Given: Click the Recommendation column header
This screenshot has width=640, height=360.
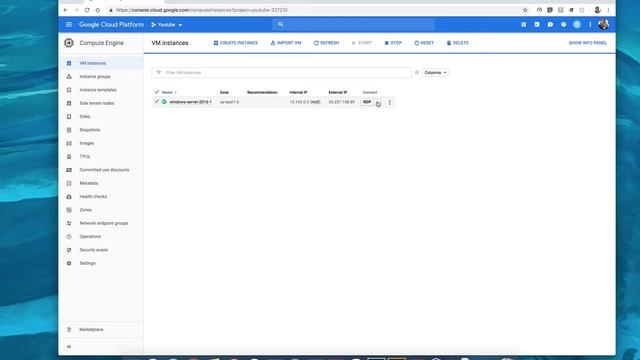Looking at the screenshot, I should 262,93.
